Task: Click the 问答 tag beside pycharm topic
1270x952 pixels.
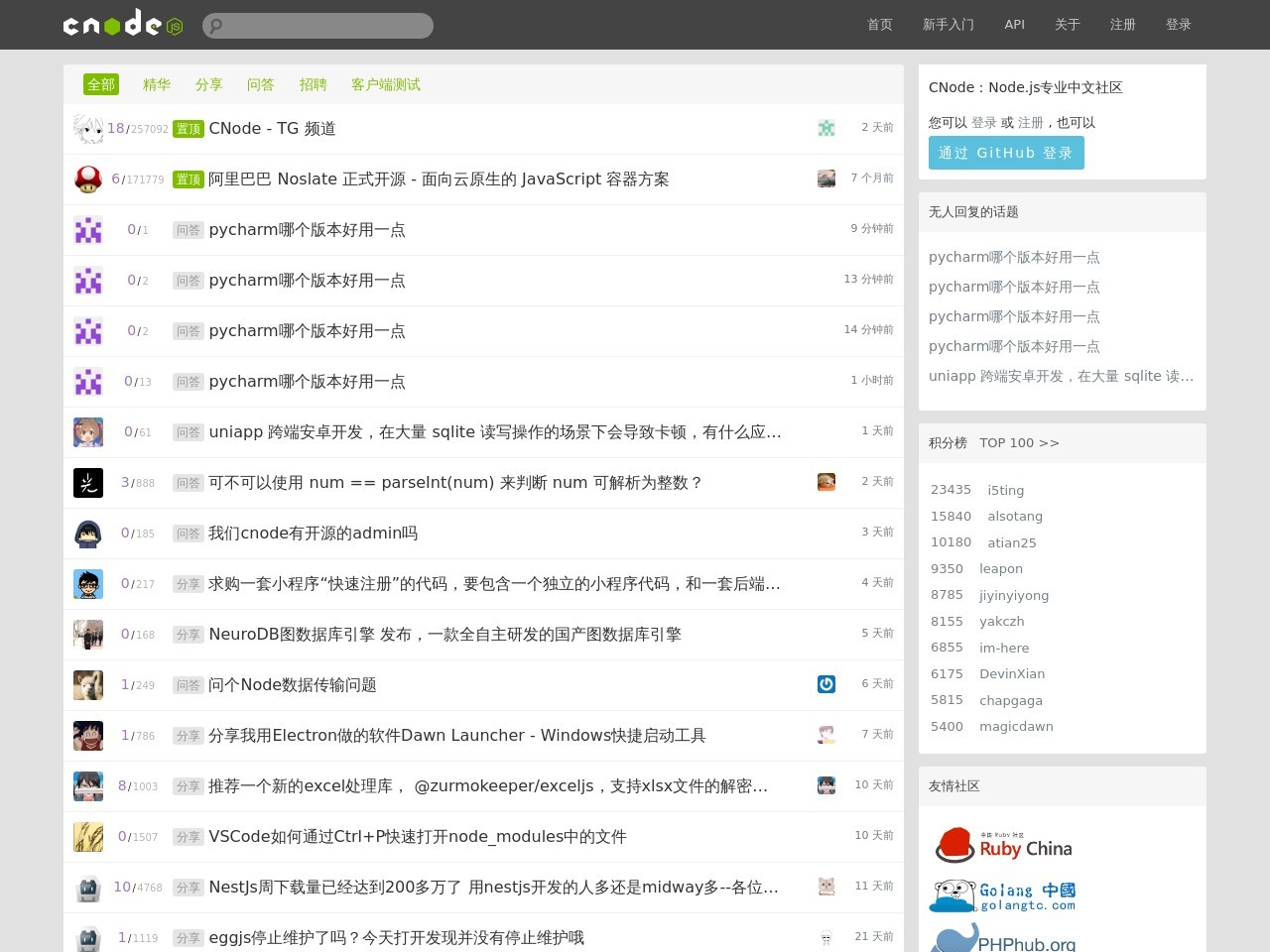Action: [x=188, y=229]
